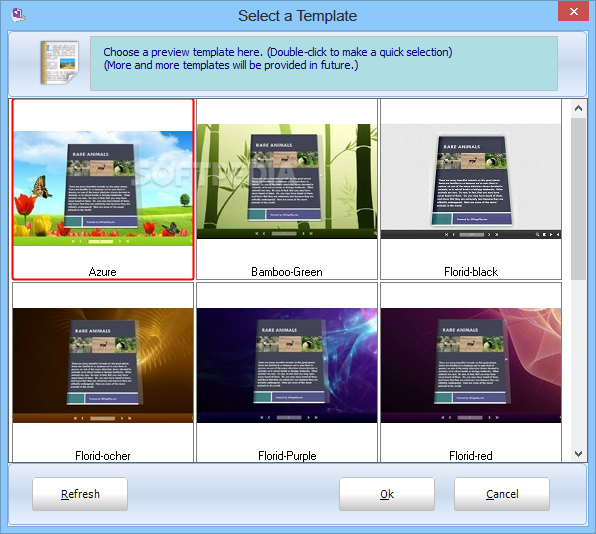Click the 'Bamboo-Green' name label
596x534 pixels.
tap(287, 272)
